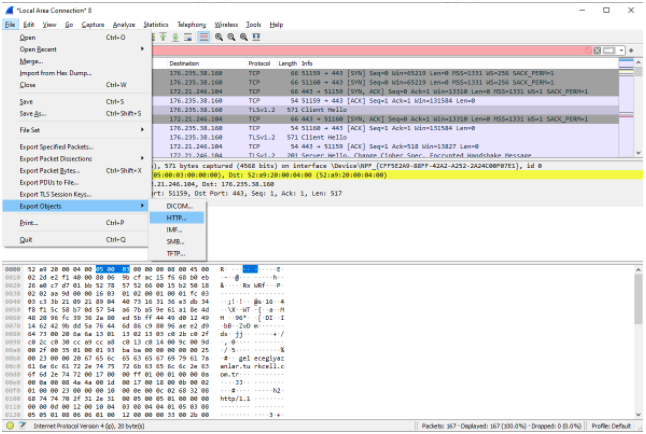Click the packet list scrollbar down arrow
The image size is (646, 434).
coord(639,153)
